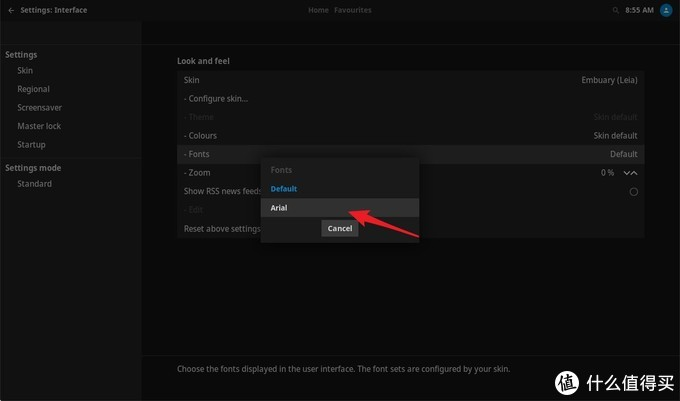Change settings mode from Standard

click(35, 184)
